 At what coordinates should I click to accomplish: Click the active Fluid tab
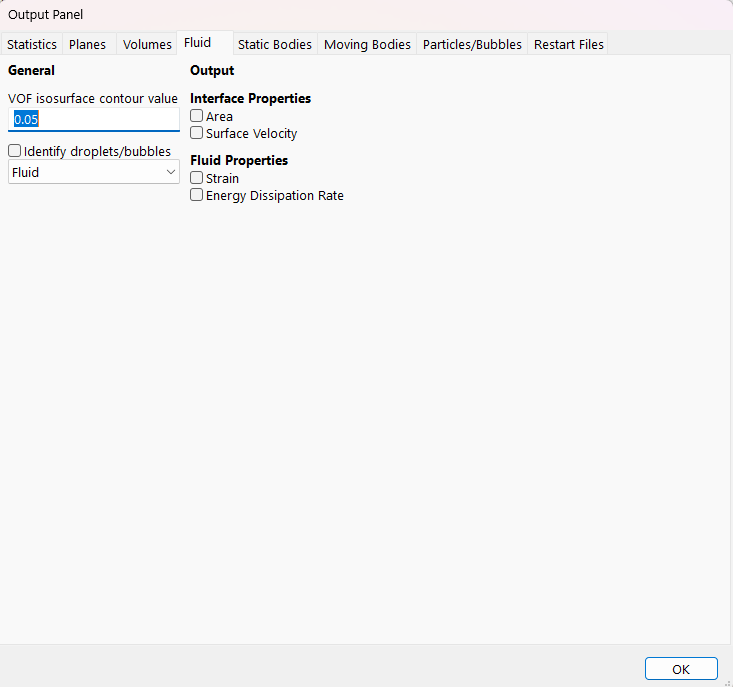pyautogui.click(x=197, y=43)
